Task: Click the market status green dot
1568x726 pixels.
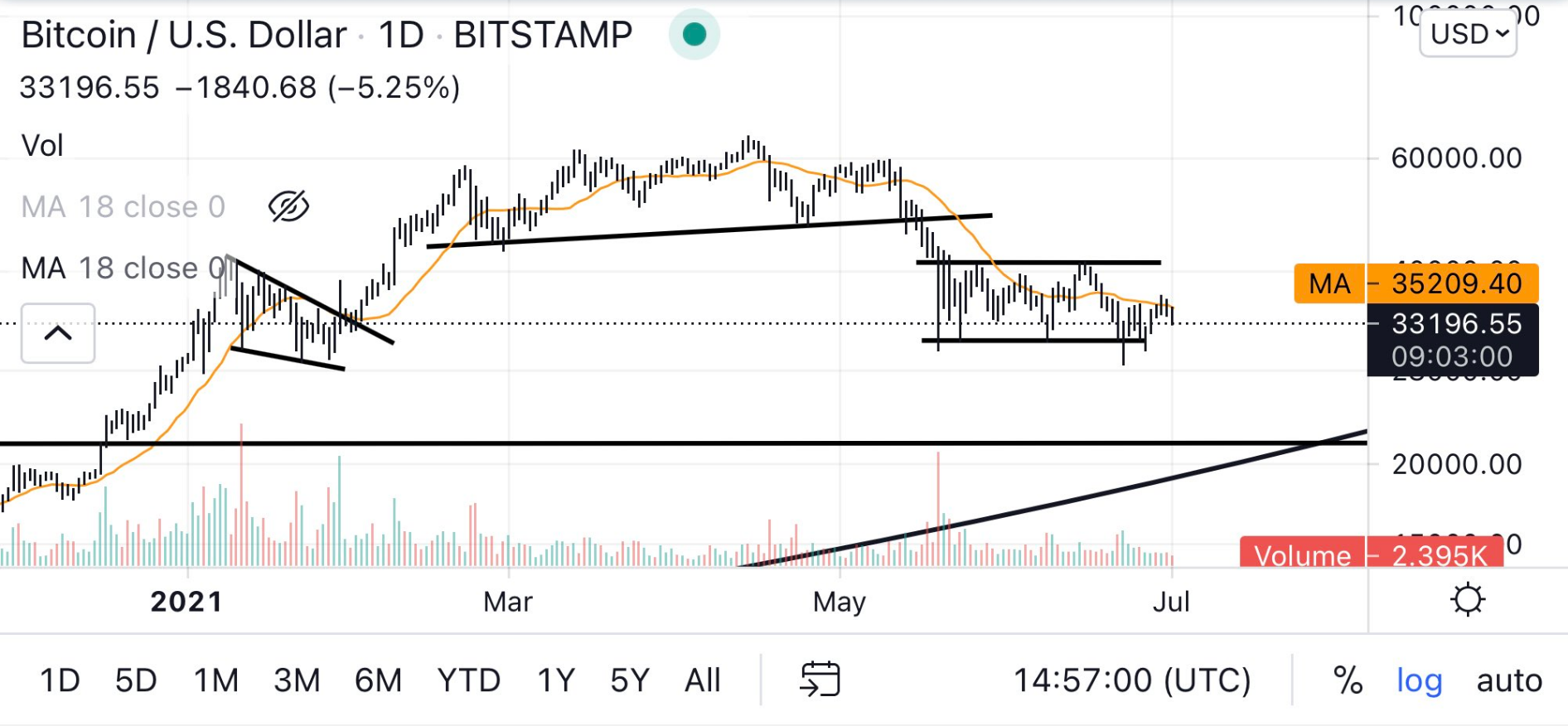Action: pos(694,33)
